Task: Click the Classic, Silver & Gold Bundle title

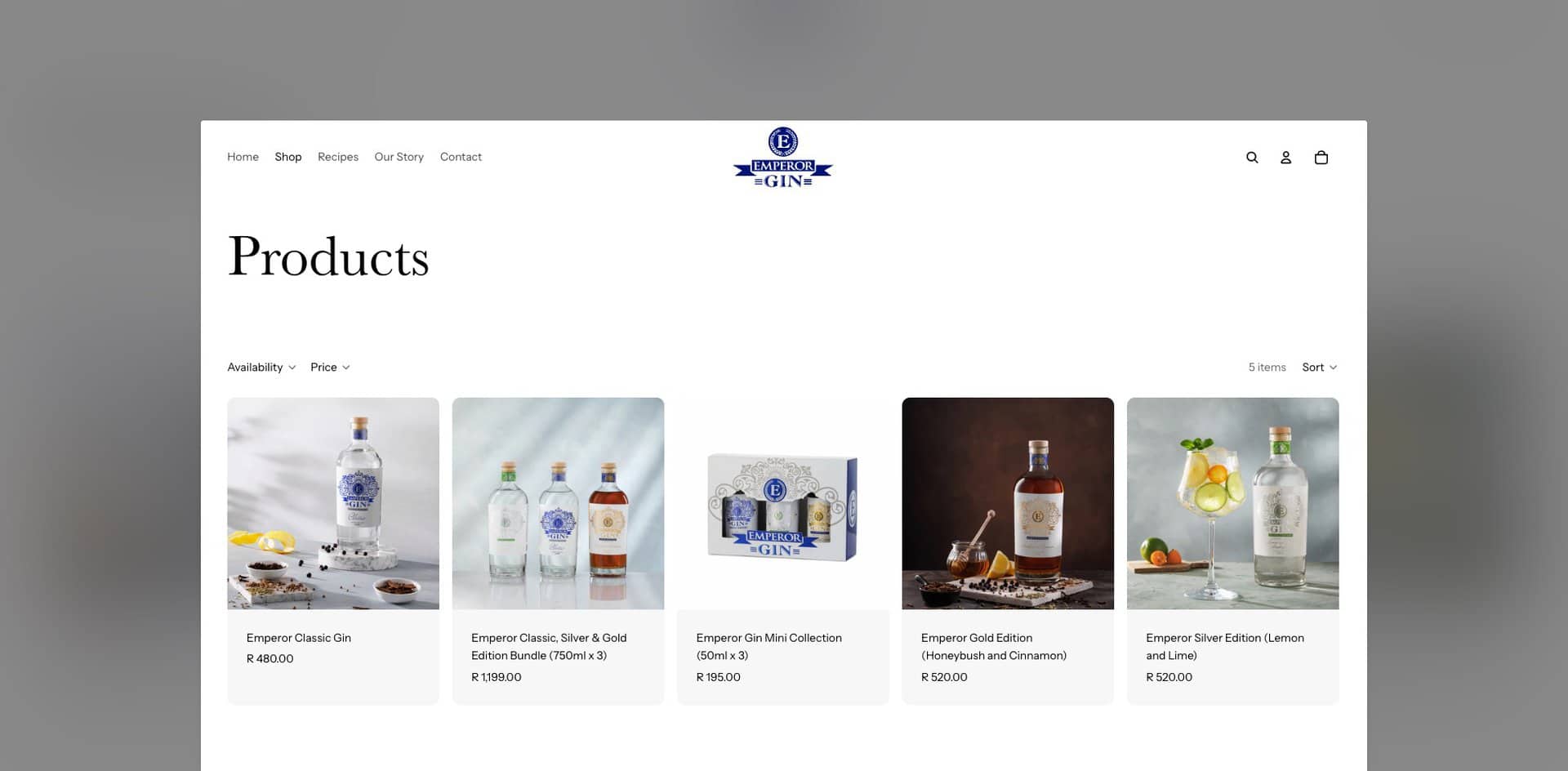Action: coord(549,647)
